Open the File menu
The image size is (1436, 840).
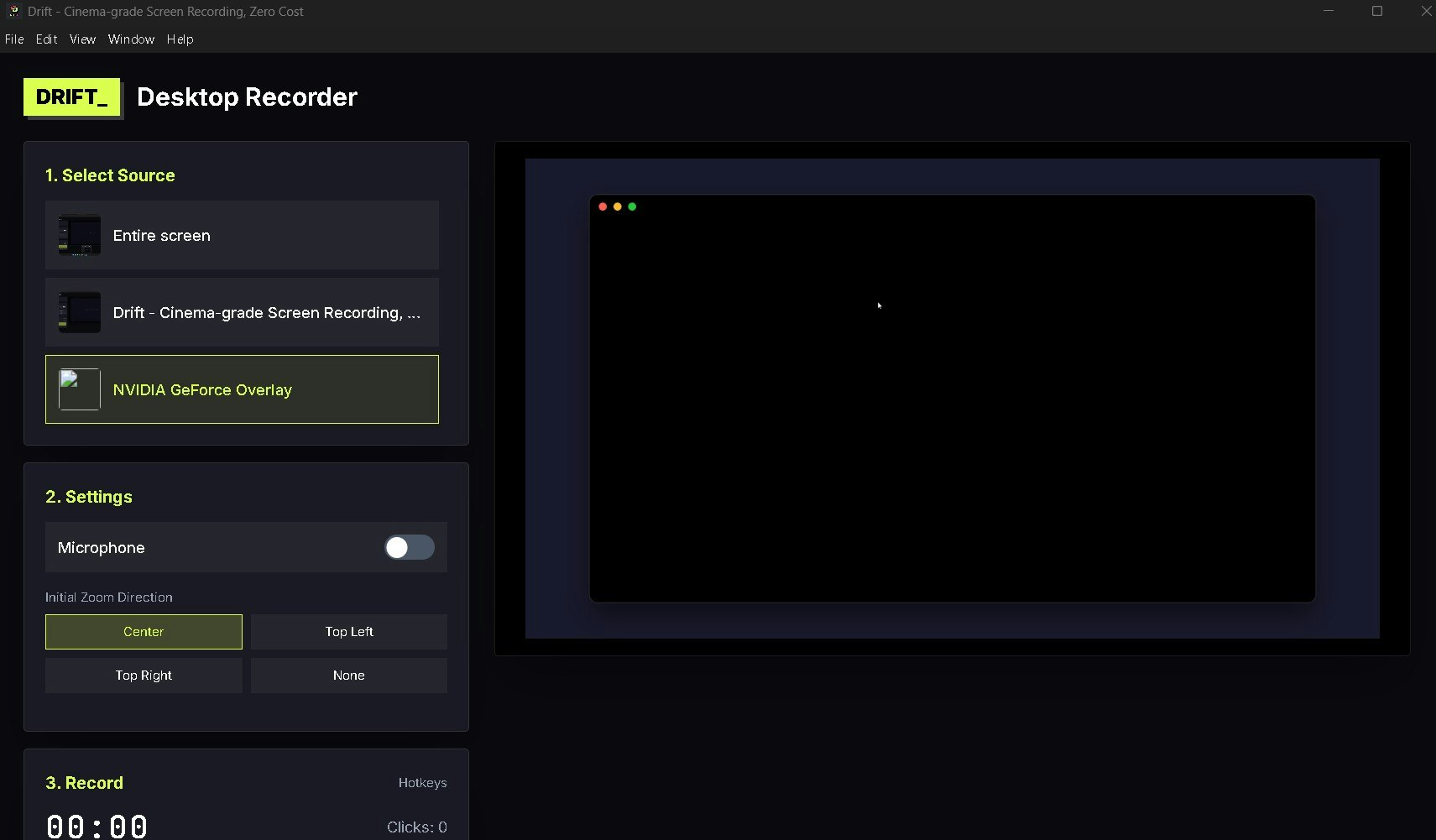point(14,39)
